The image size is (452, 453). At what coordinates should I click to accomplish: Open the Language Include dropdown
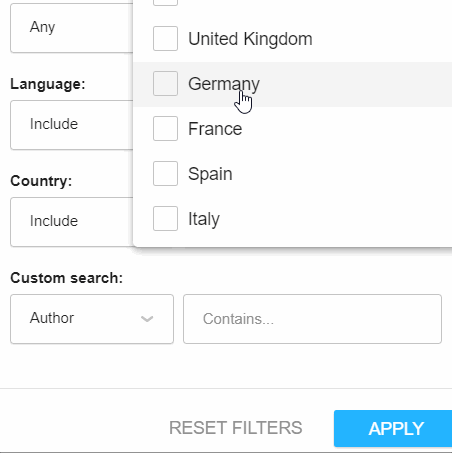click(72, 125)
